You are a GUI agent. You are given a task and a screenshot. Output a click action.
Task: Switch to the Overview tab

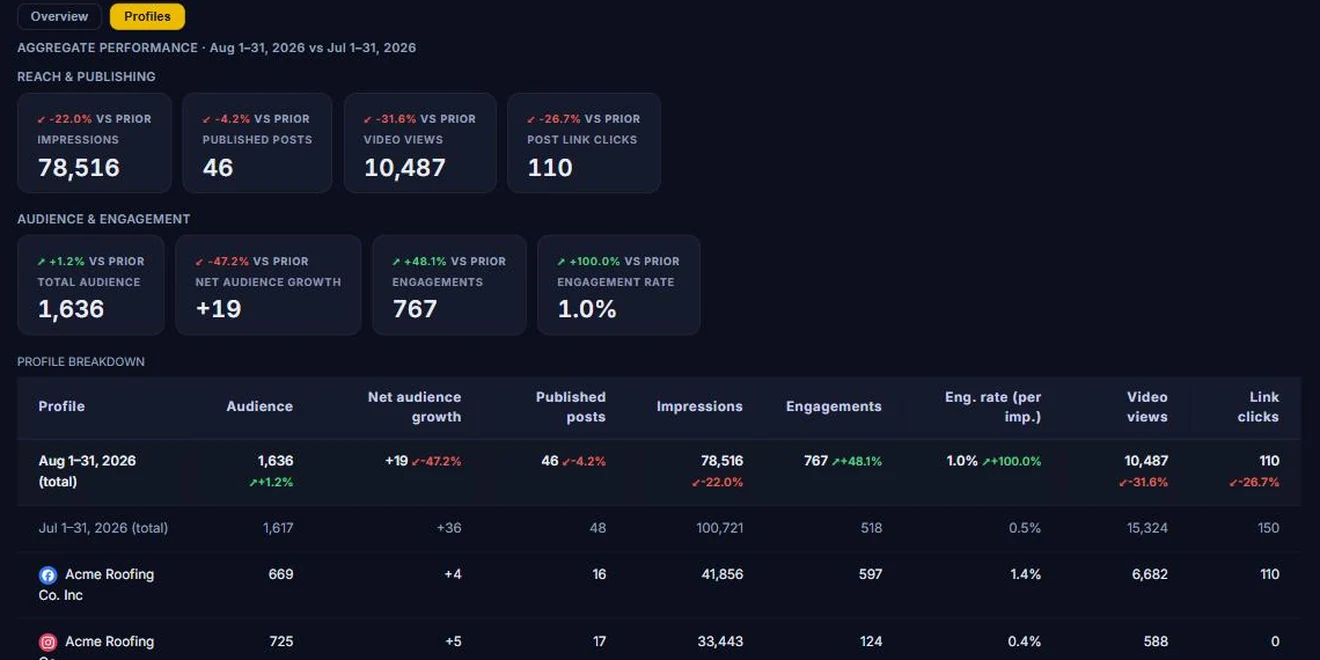point(59,17)
